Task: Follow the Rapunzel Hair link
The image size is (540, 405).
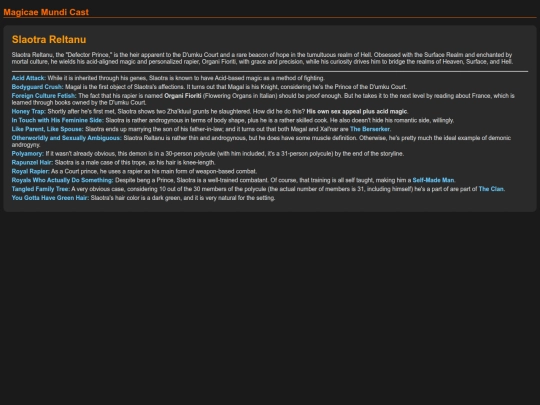Action: click(32, 163)
